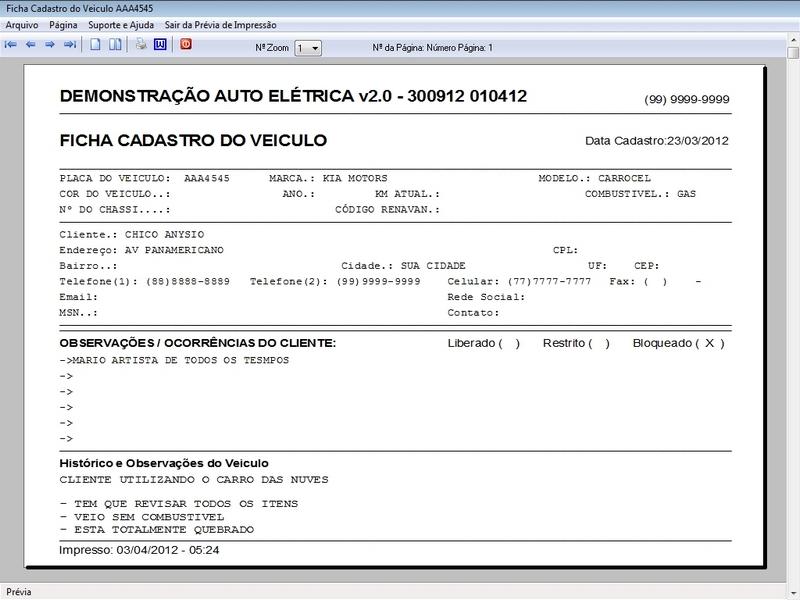
Task: Click the KM ATUAL.: label
Action: 407,194
